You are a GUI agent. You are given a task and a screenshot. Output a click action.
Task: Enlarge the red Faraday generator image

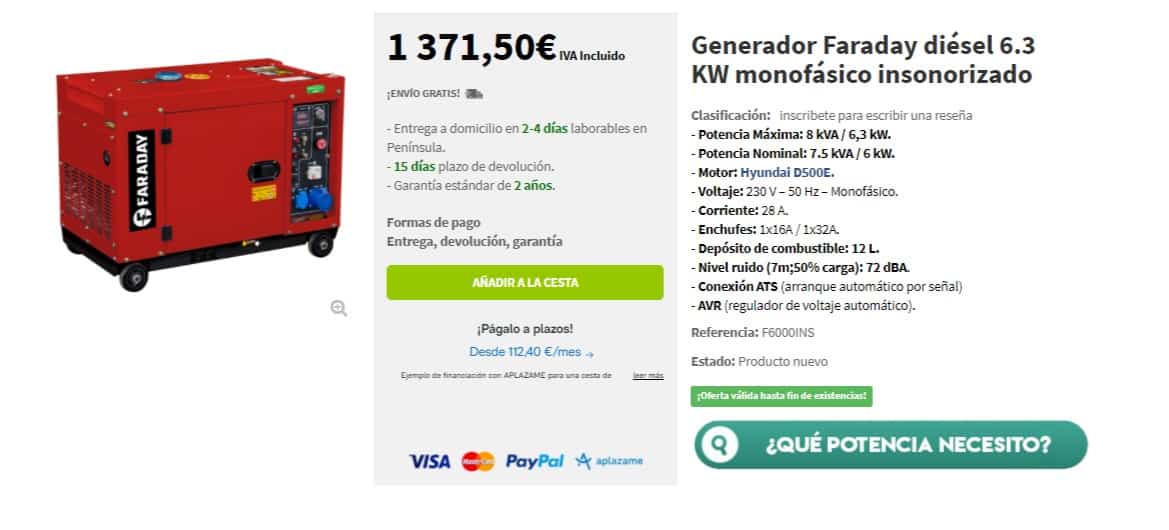(200, 173)
